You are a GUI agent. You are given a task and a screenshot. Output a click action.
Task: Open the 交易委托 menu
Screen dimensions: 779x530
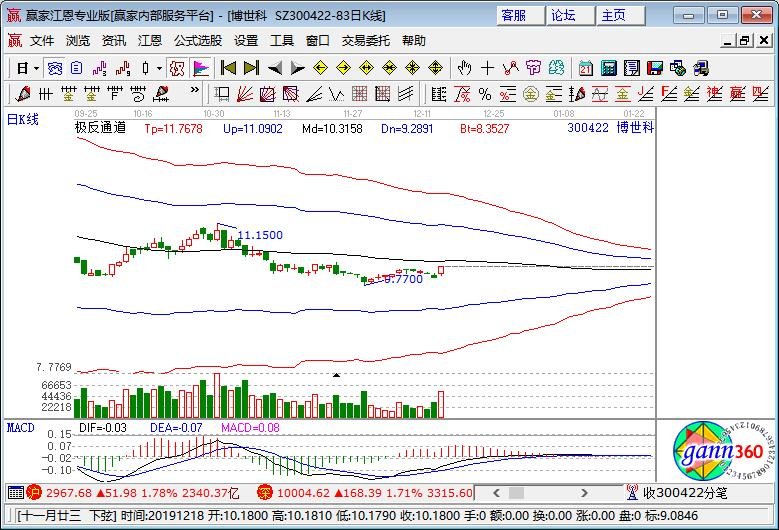366,41
